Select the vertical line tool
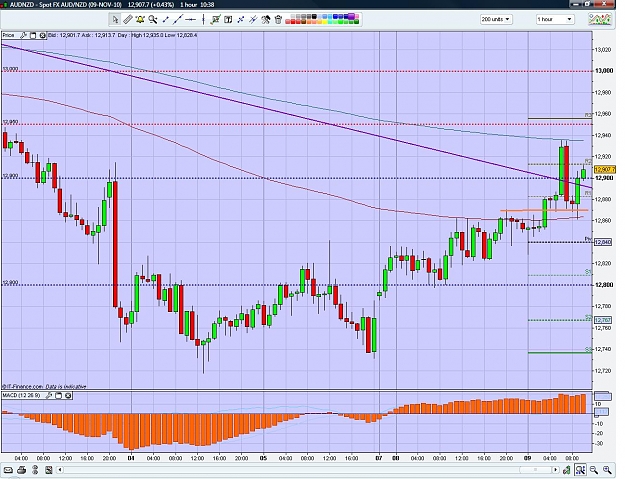 203,19
